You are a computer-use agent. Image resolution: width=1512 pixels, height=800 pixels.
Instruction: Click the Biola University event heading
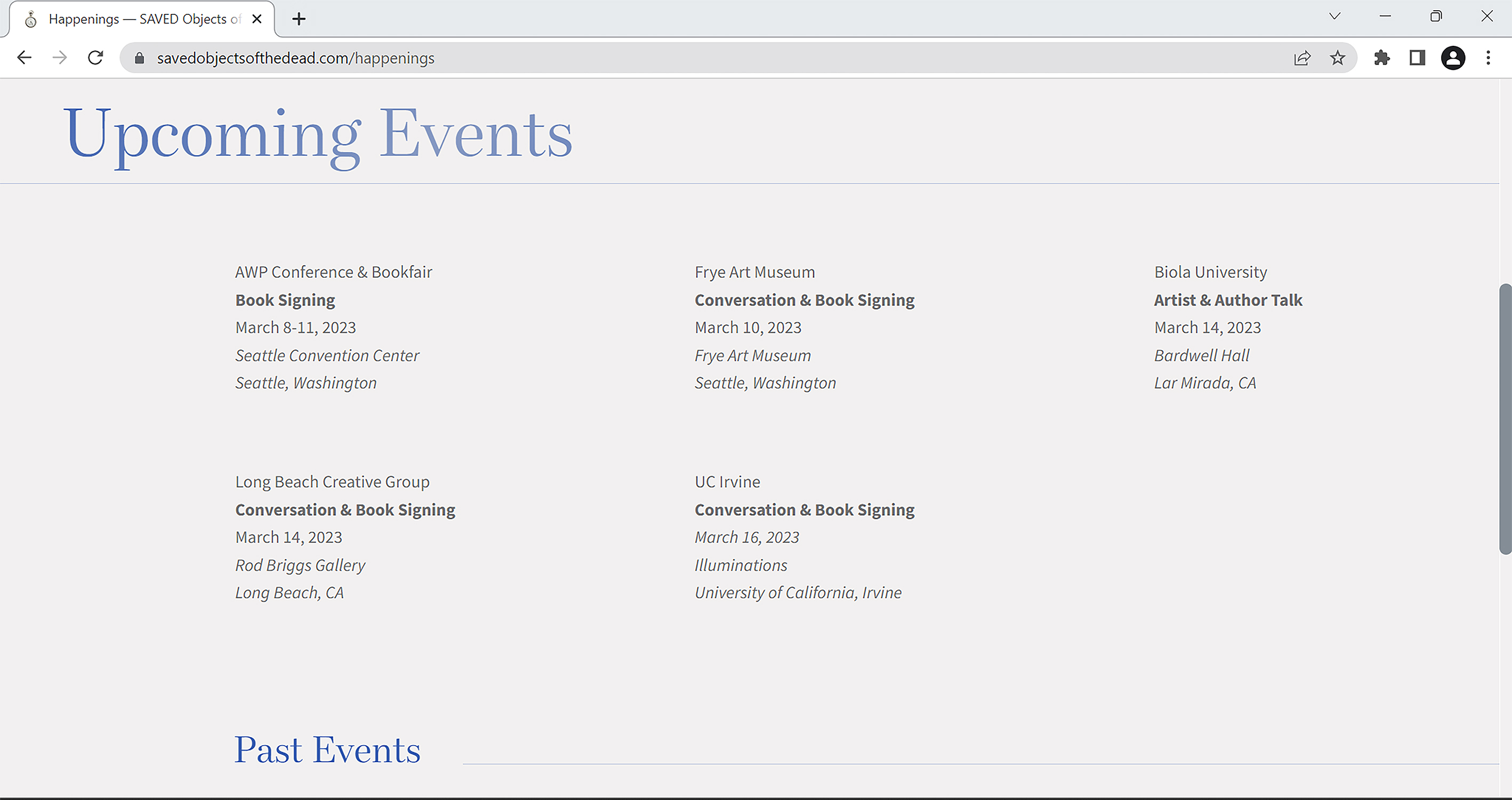pos(1210,272)
